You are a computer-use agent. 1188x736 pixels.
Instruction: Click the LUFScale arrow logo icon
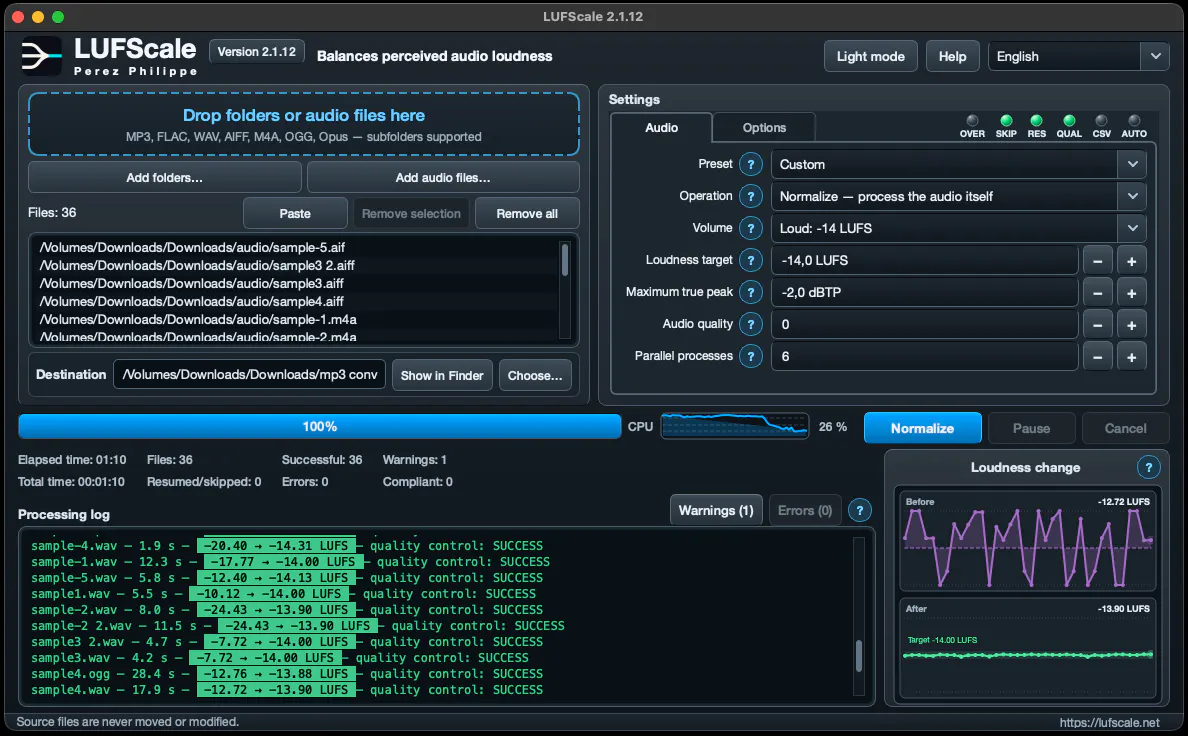click(41, 56)
